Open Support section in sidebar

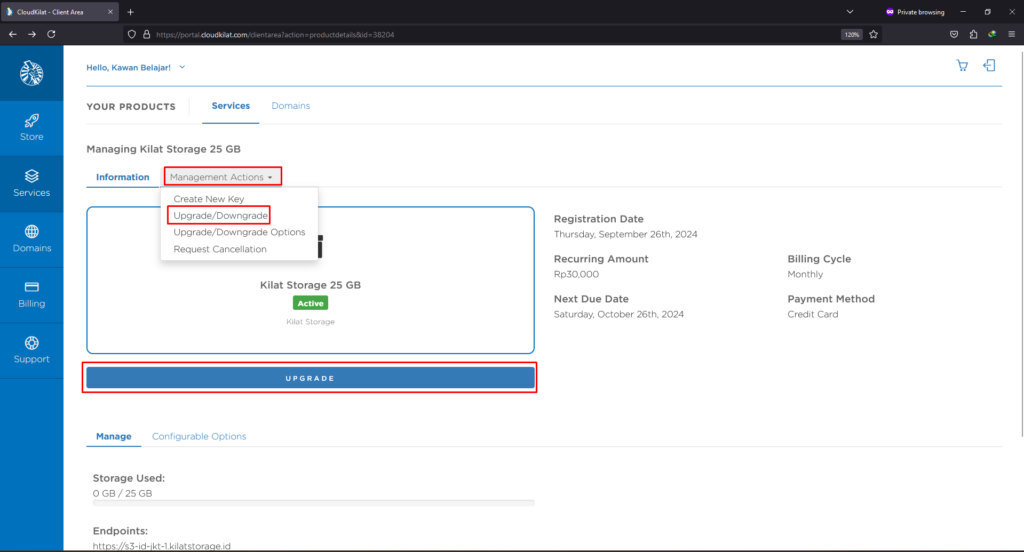(x=31, y=349)
